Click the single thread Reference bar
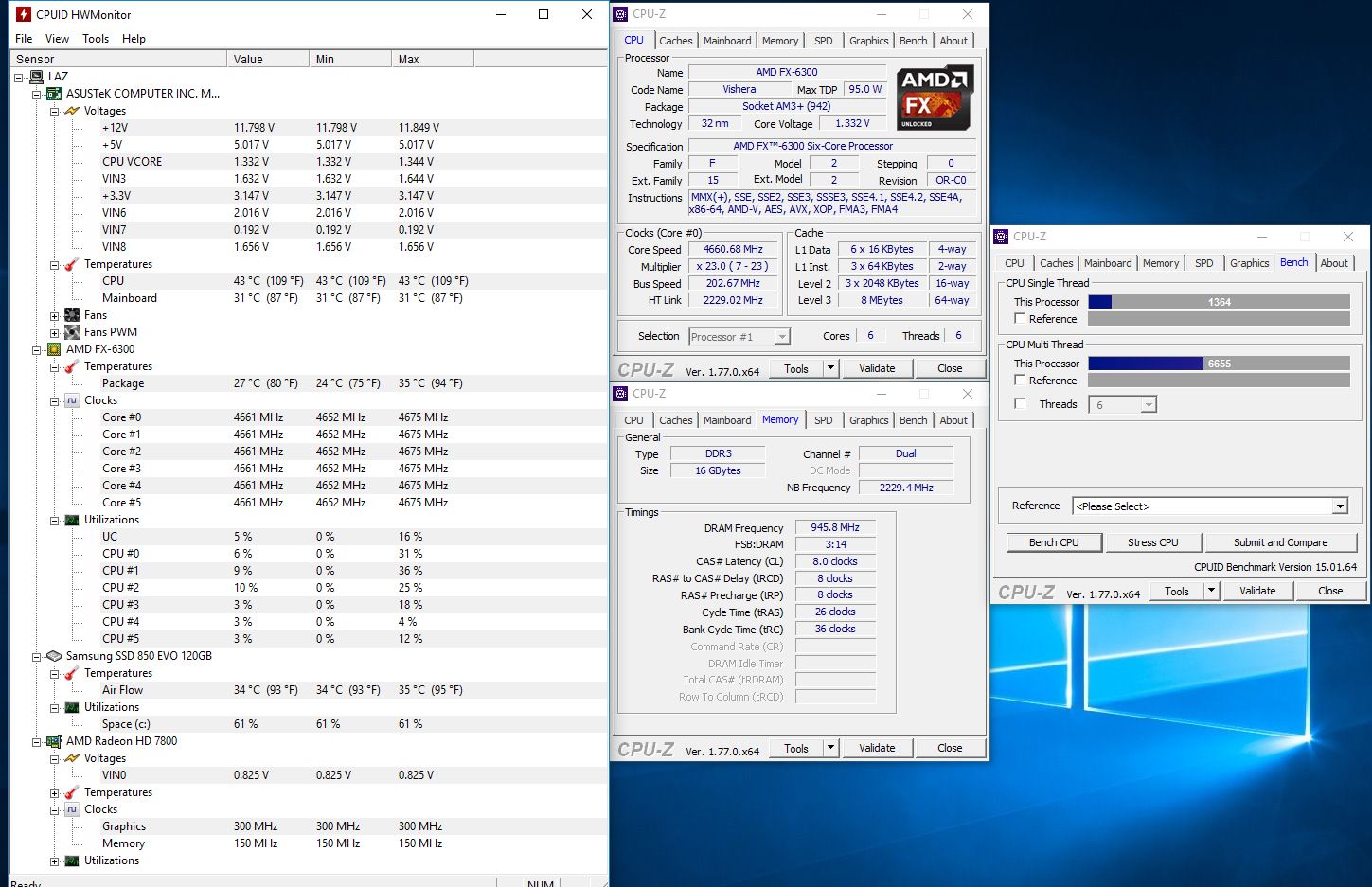This screenshot has height=887, width=1372. pyautogui.click(x=1219, y=319)
